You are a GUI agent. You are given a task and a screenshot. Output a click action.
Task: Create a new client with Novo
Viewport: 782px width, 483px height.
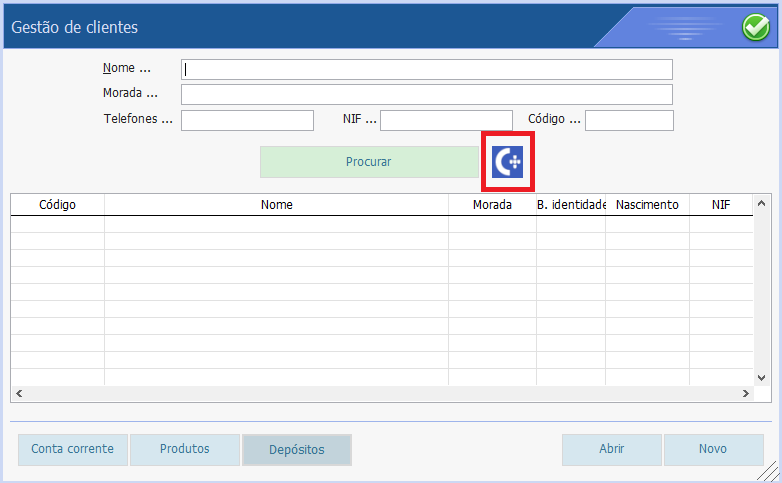click(713, 450)
